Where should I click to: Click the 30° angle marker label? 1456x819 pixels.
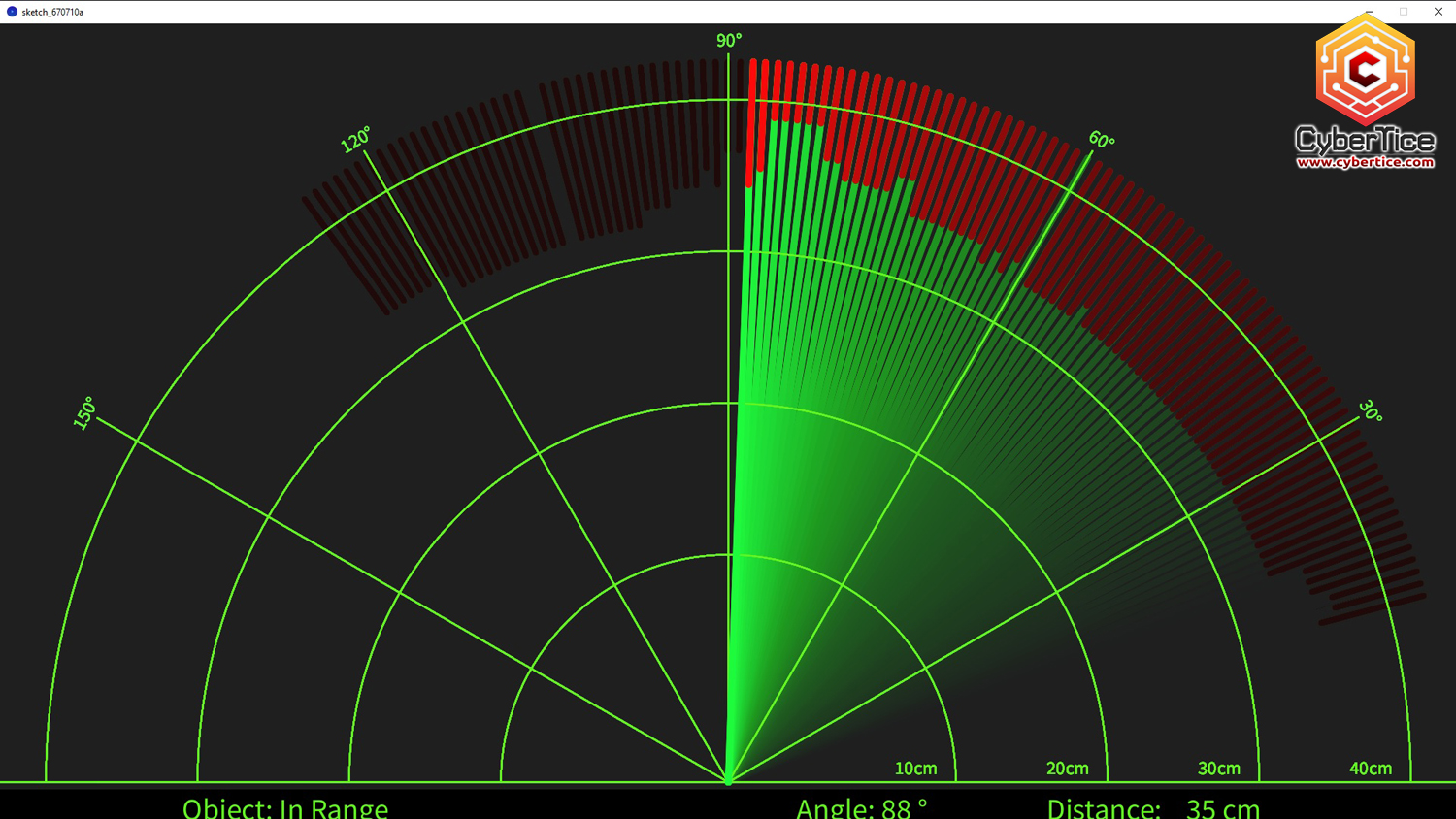pyautogui.click(x=1370, y=410)
